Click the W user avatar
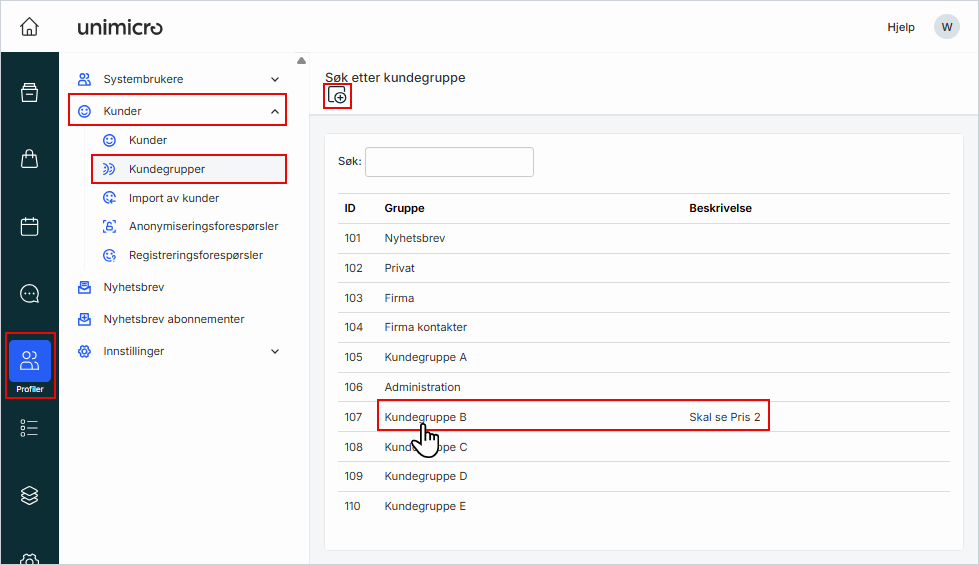Viewport: 979px width, 565px height. click(946, 27)
